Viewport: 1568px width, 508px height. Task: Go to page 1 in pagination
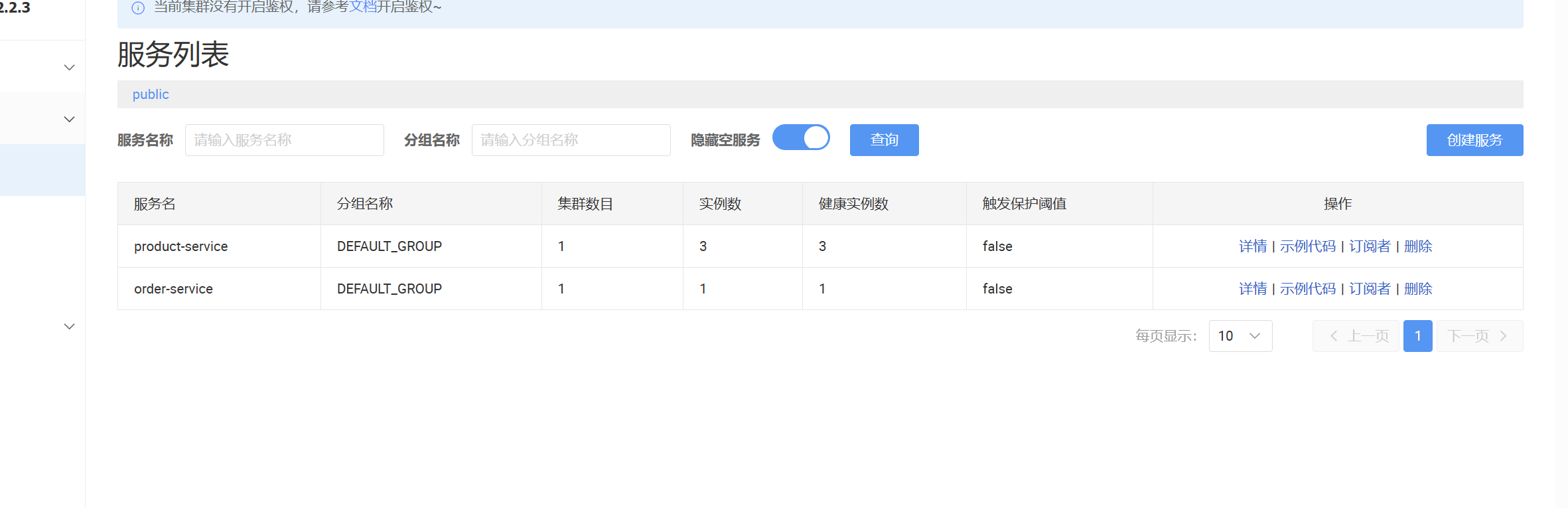tap(1418, 336)
